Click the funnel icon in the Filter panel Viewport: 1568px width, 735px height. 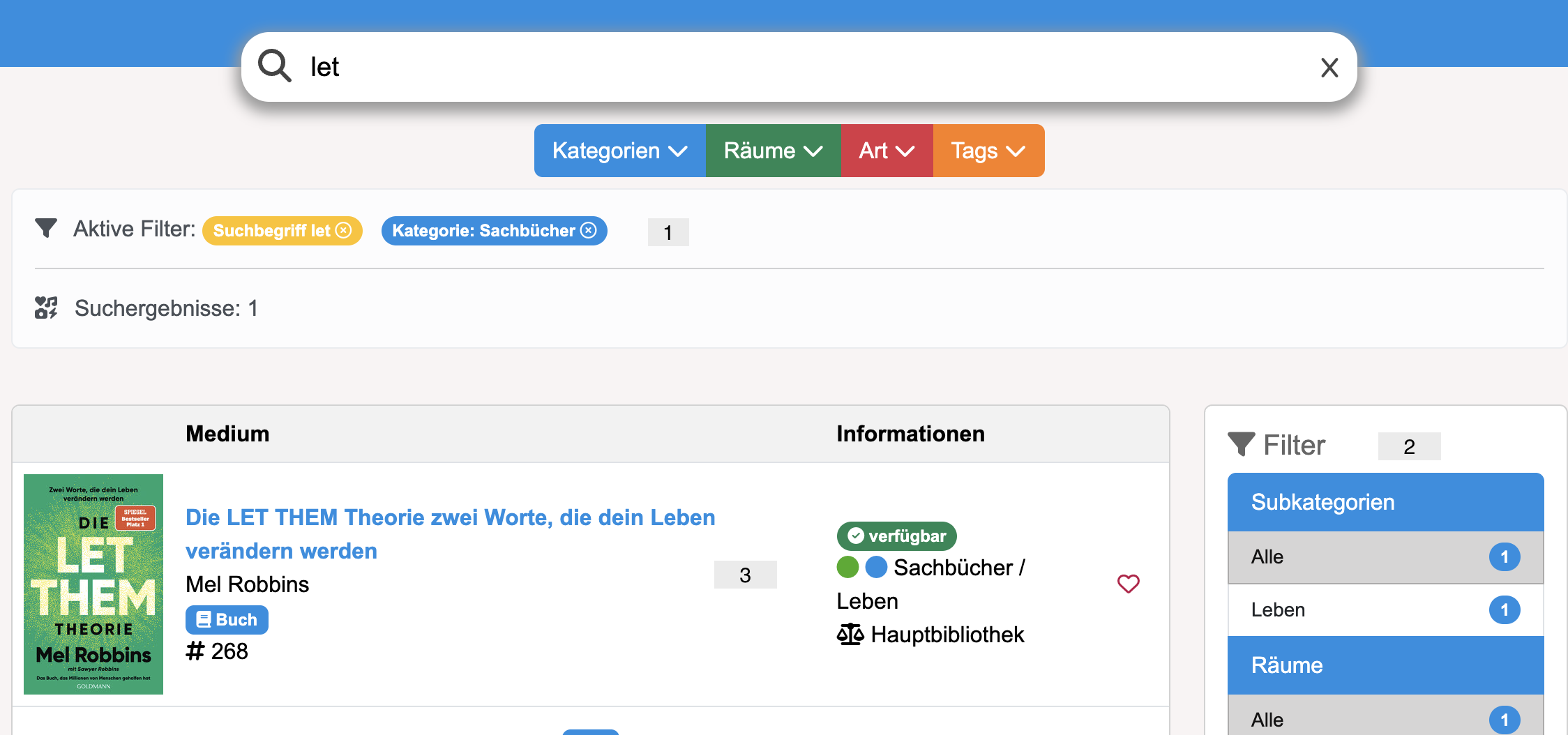(1243, 444)
